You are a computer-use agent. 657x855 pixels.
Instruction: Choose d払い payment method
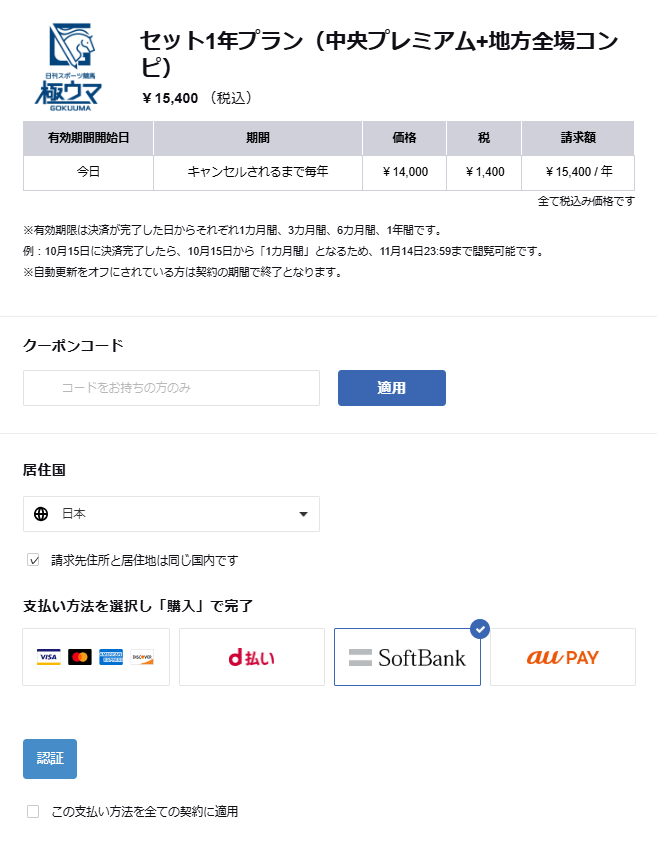(252, 657)
